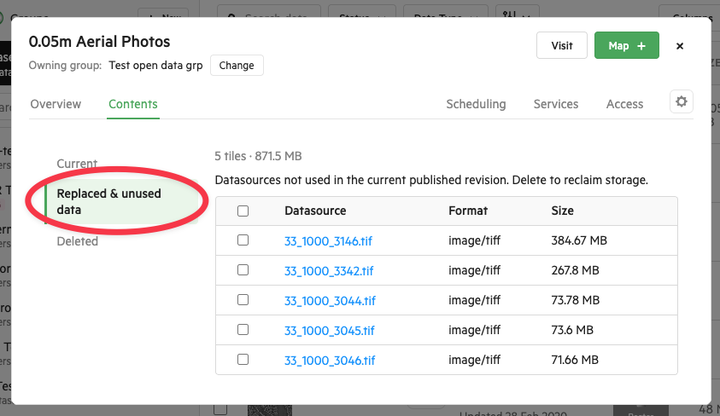The width and height of the screenshot is (720, 416).
Task: Click the Datasource column header
Action: [315, 211]
